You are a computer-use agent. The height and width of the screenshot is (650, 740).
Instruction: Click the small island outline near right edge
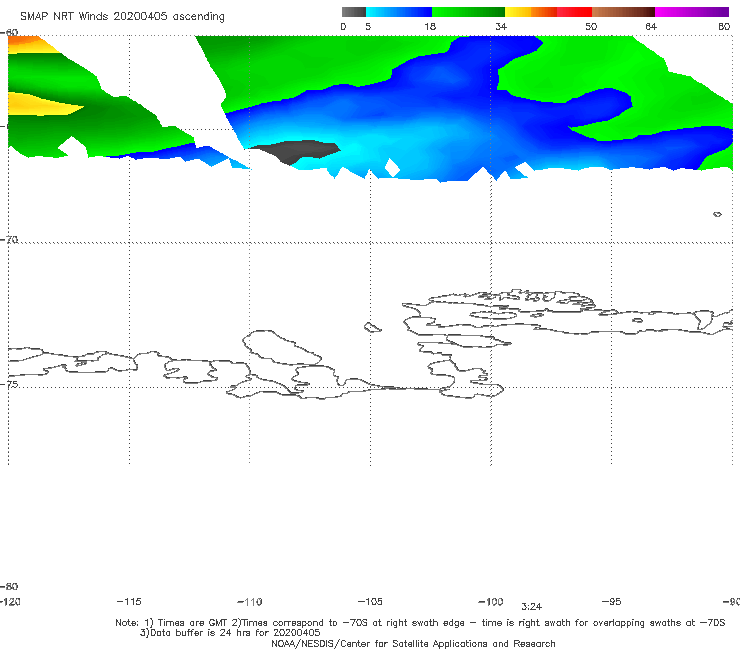[717, 214]
